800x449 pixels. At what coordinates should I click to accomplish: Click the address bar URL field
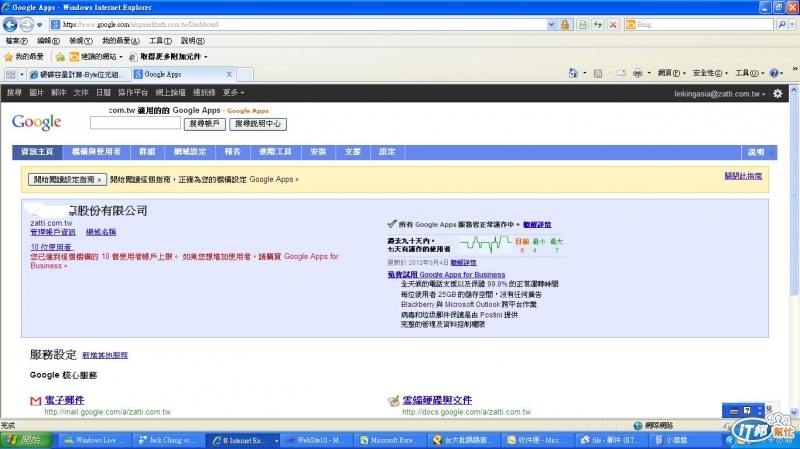click(298, 24)
